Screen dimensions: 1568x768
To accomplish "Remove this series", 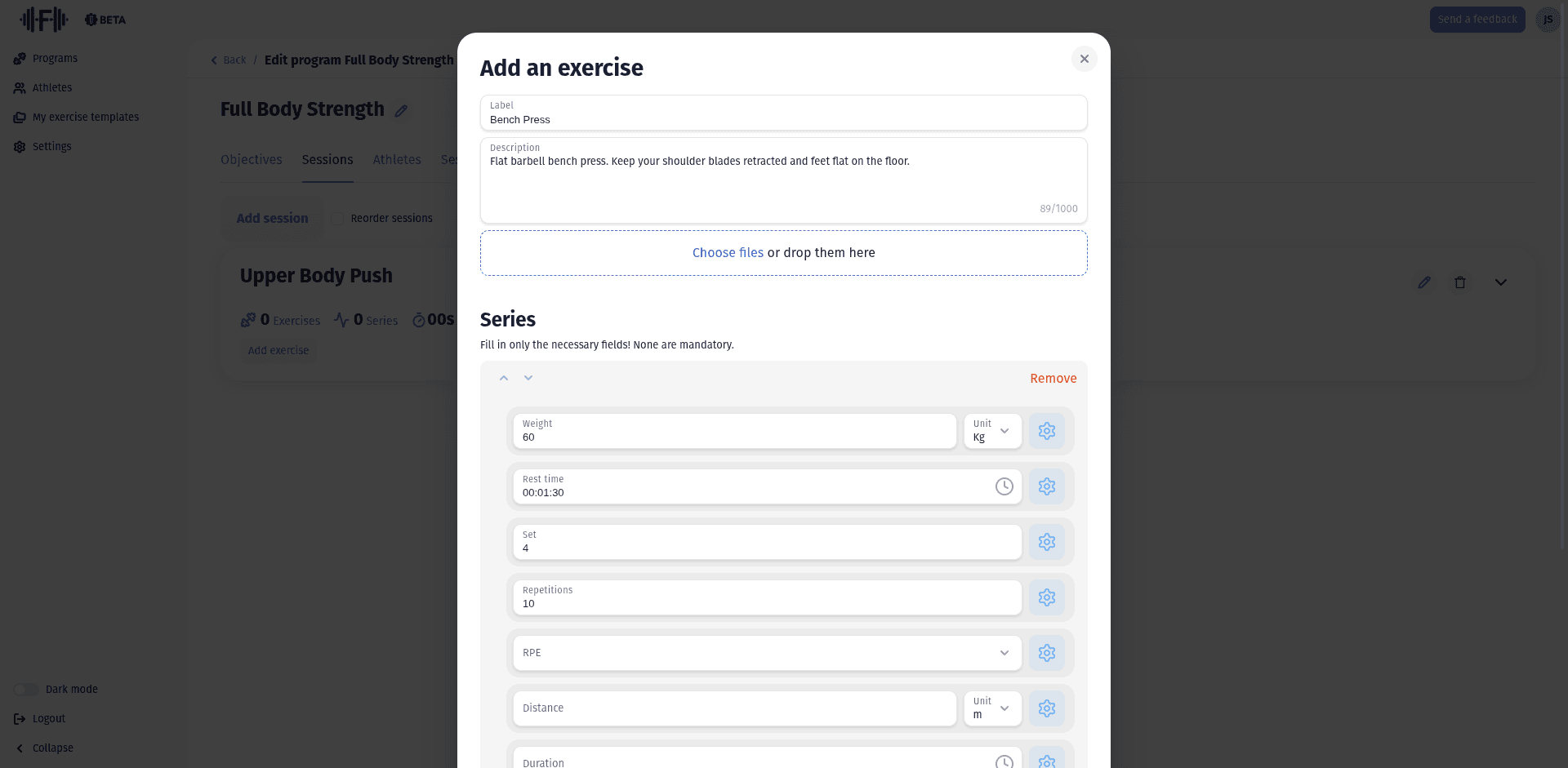I will (x=1053, y=379).
